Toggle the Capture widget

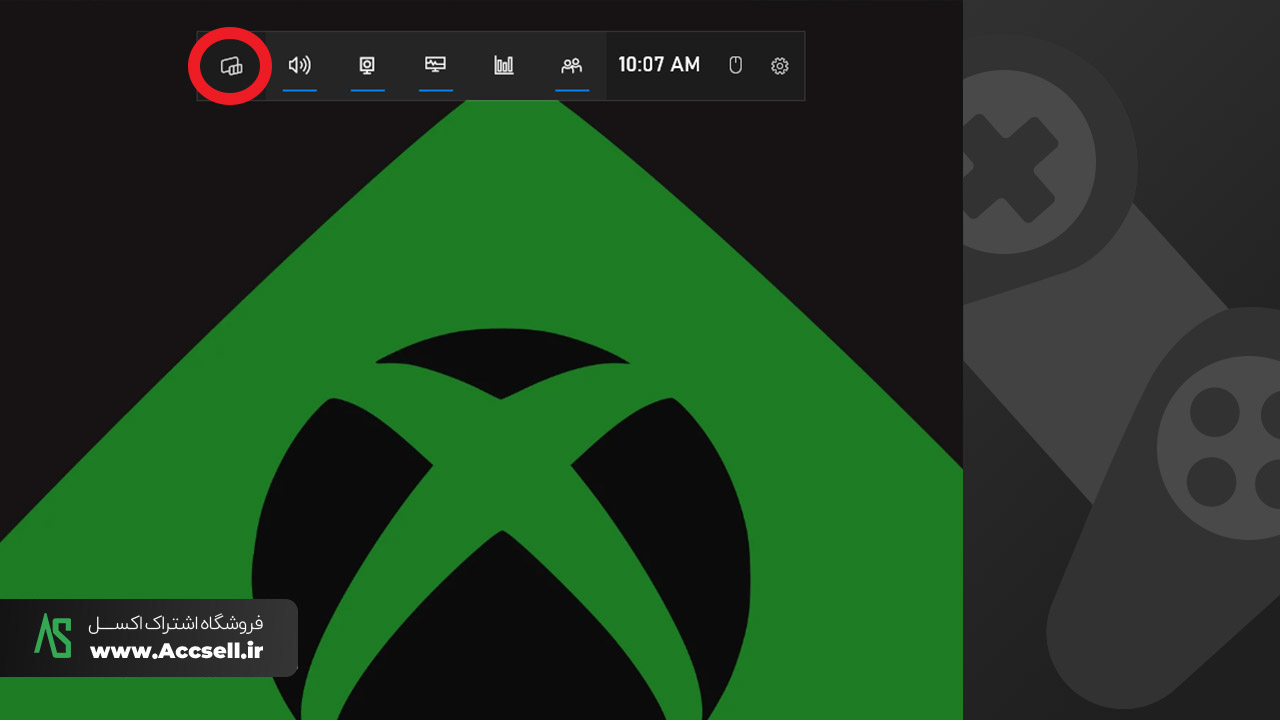[367, 66]
